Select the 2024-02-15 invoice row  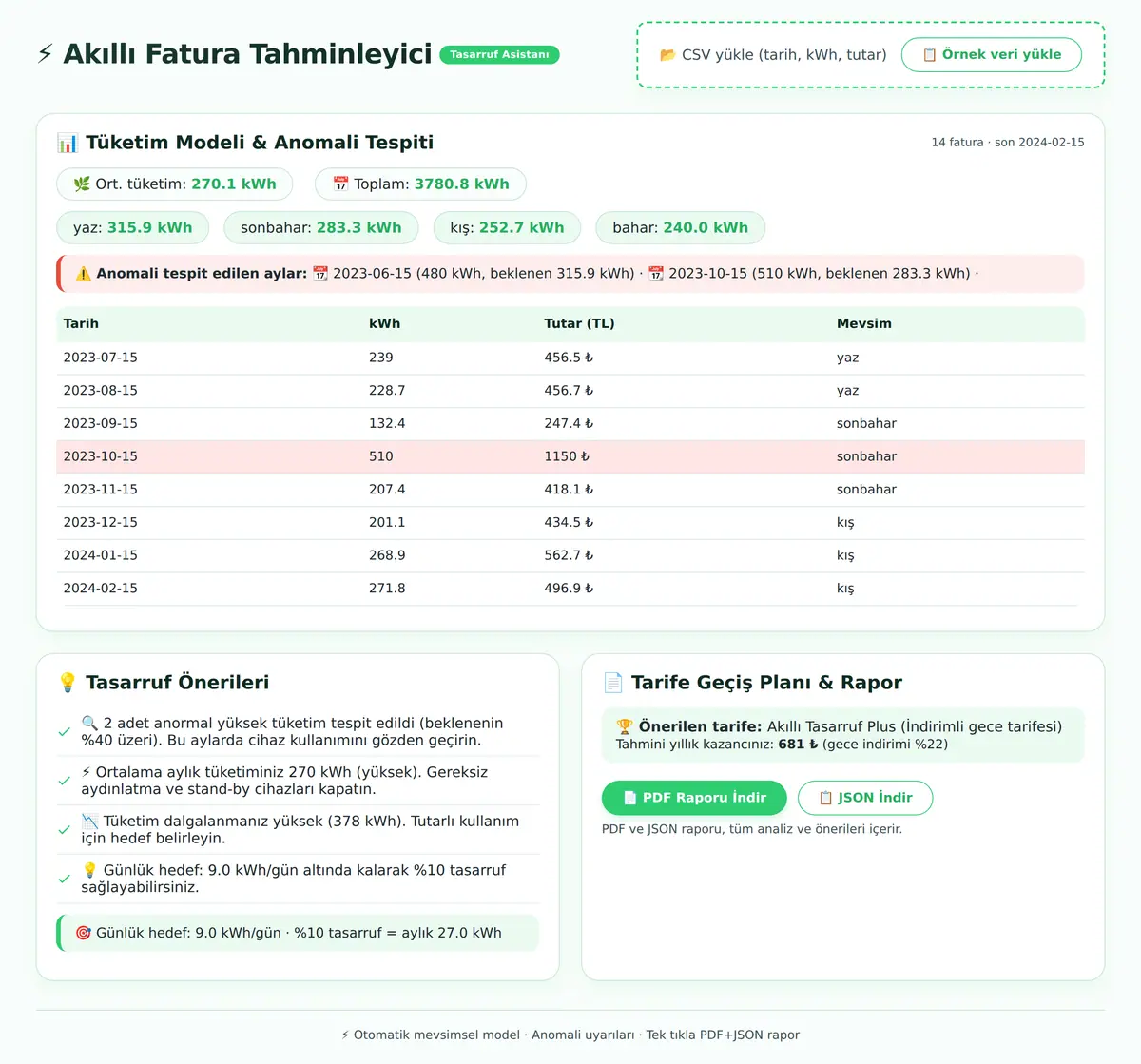[570, 589]
